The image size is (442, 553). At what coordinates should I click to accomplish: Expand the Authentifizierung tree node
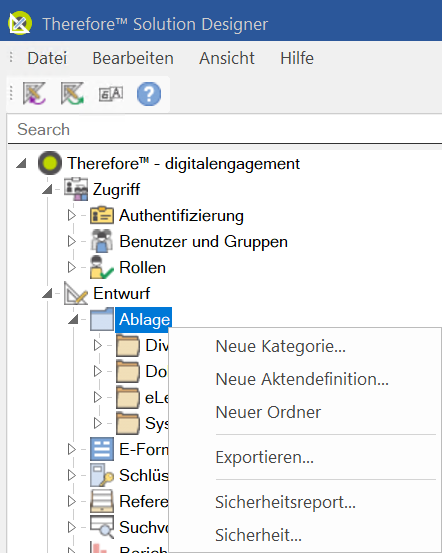(x=72, y=215)
